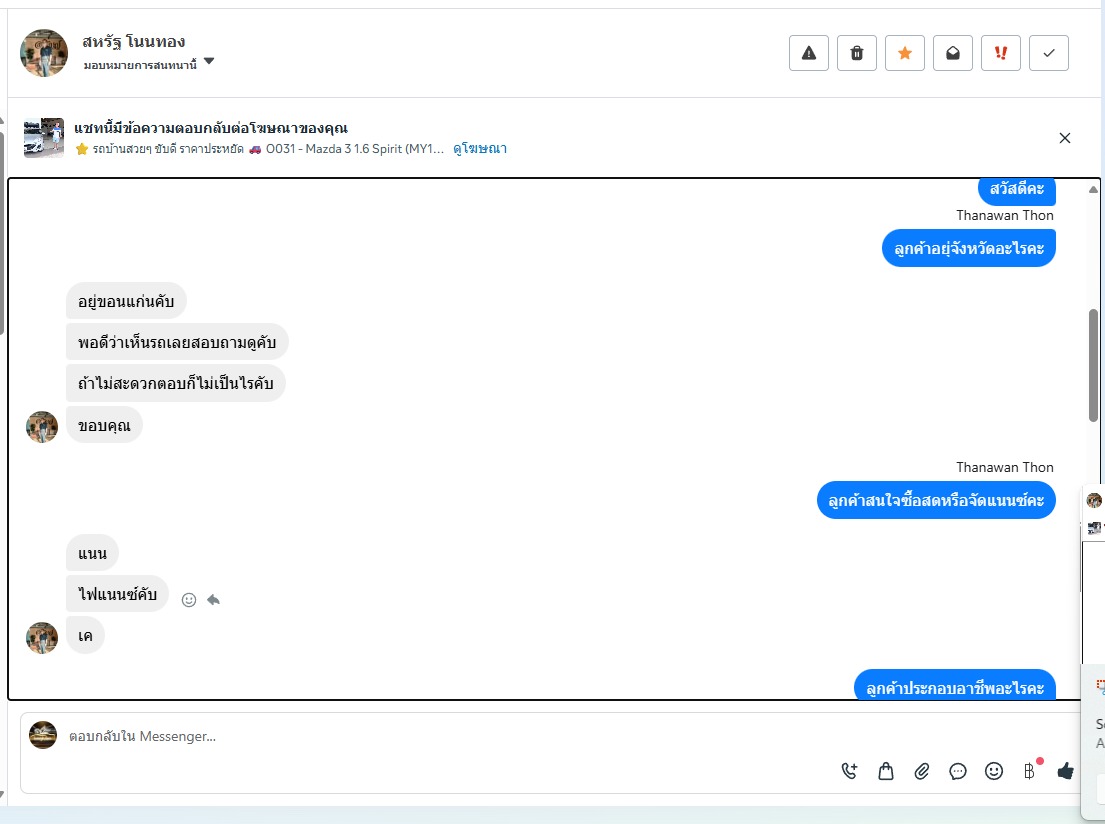Mark conversation with the orange star icon
The height and width of the screenshot is (824, 1105).
click(x=905, y=53)
